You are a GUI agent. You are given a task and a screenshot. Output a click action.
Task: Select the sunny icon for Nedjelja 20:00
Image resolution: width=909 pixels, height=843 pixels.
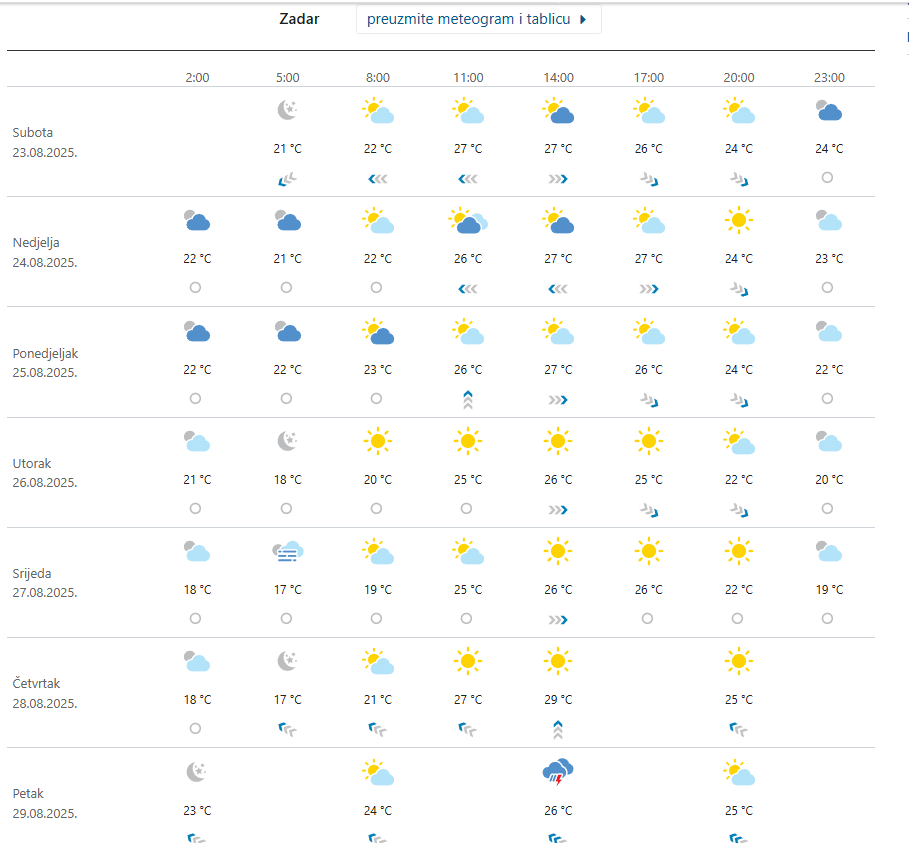coord(738,220)
